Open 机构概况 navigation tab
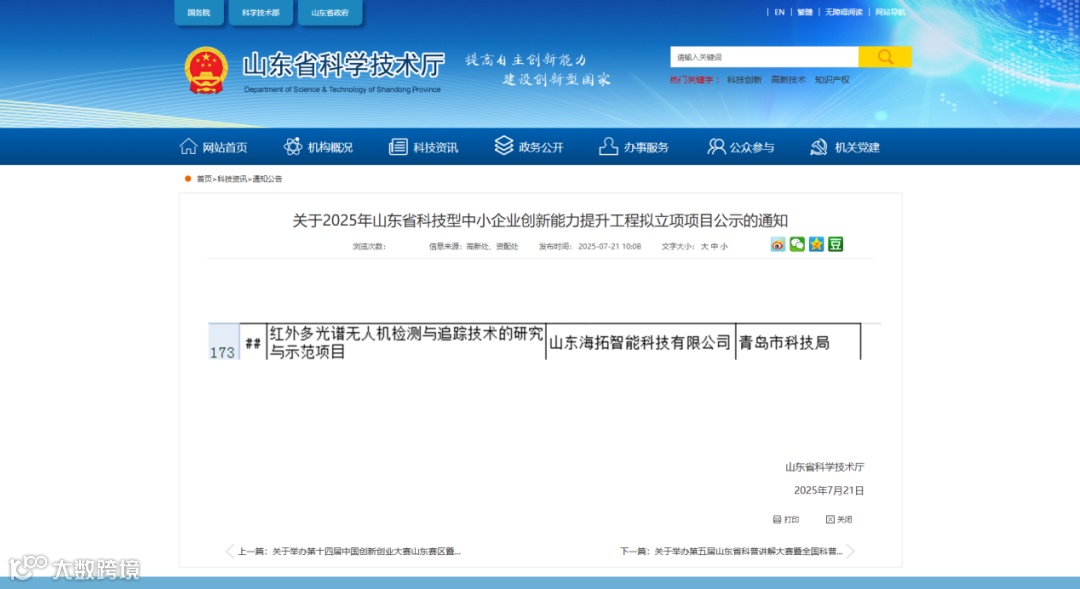 point(318,147)
